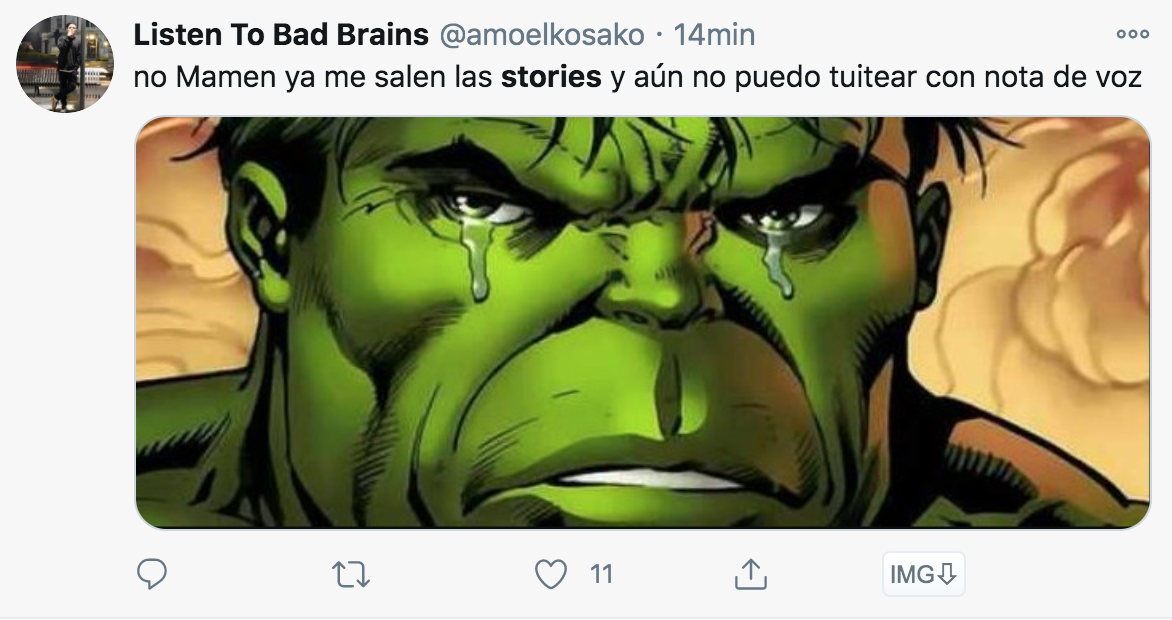Expand the crying Hulk image
This screenshot has height=620, width=1172.
click(x=643, y=322)
